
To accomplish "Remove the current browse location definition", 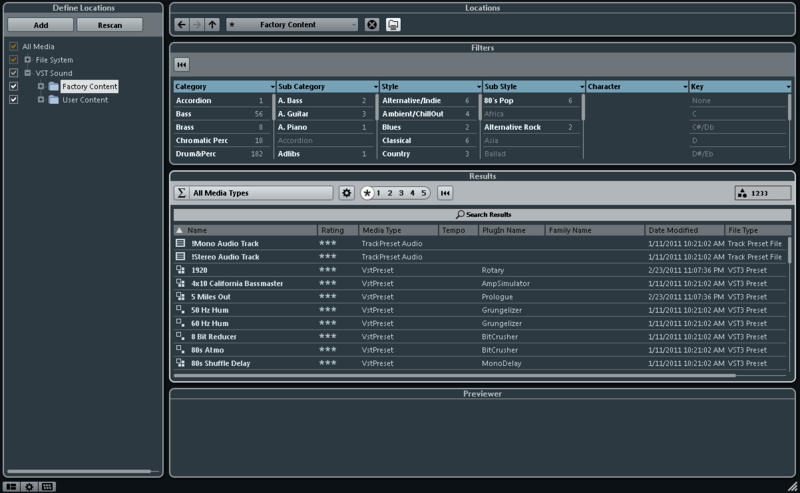I will pos(372,24).
